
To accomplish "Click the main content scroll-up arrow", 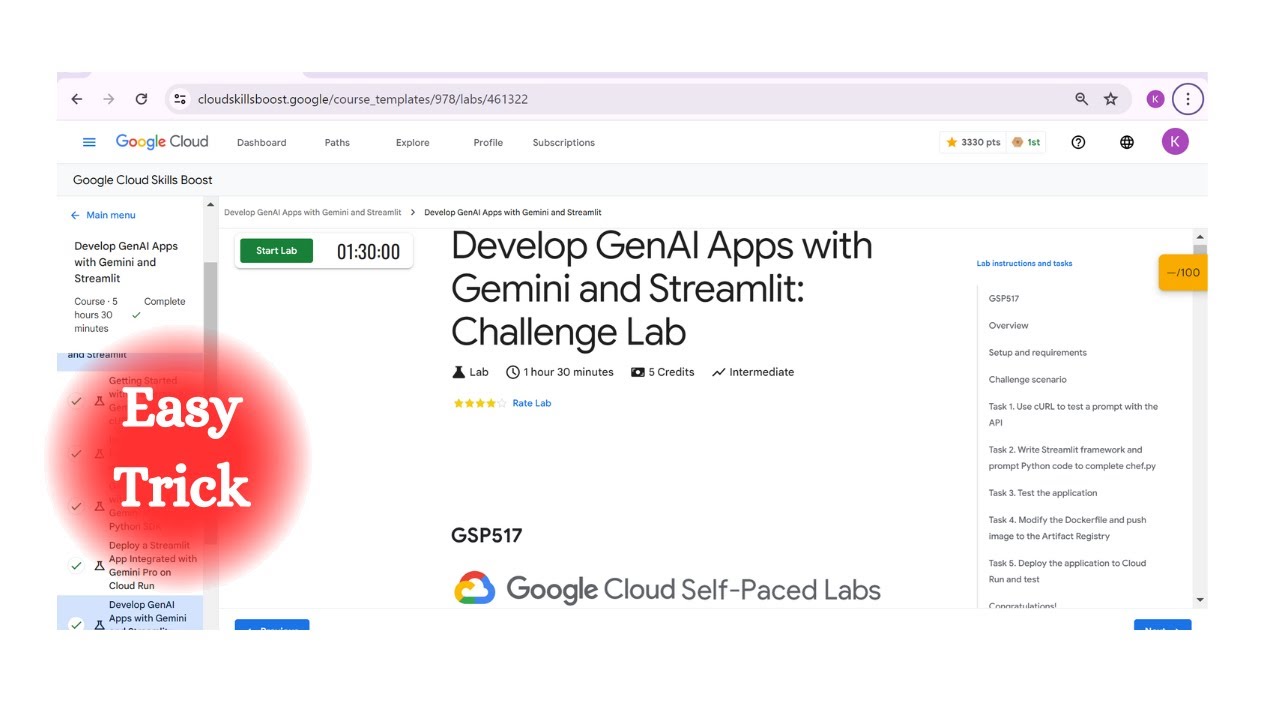I will (x=1200, y=236).
